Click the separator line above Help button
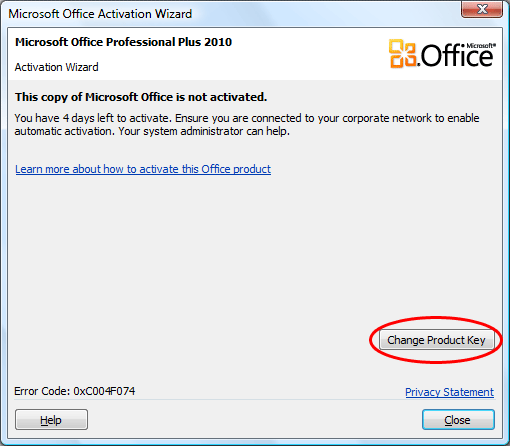This screenshot has height=446, width=510. point(254,400)
